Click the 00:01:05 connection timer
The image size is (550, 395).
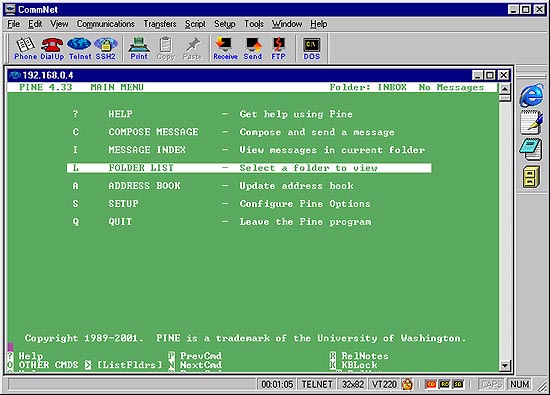click(x=277, y=384)
